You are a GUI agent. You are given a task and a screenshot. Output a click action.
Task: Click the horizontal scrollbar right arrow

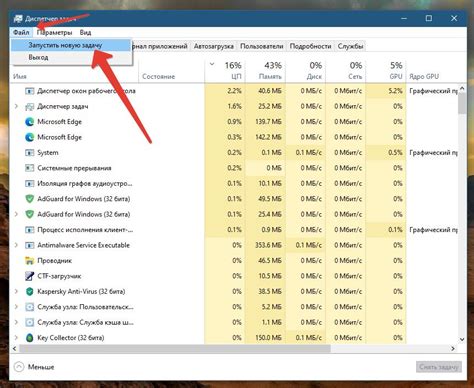[453, 349]
